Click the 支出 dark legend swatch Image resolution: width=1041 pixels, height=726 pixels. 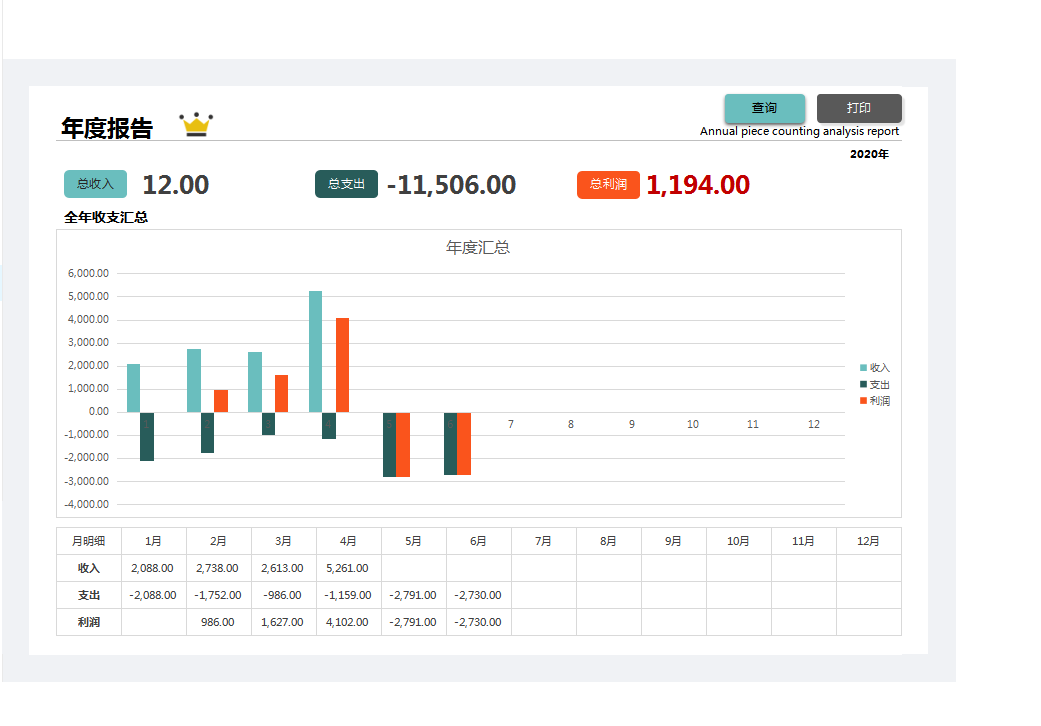864,384
